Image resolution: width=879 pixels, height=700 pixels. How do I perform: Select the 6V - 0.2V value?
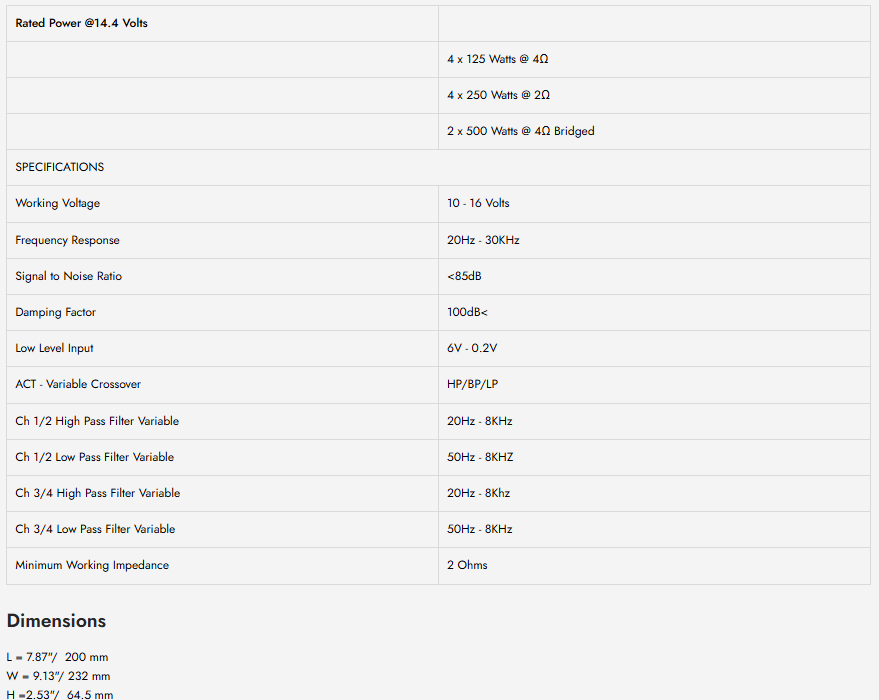pos(472,349)
